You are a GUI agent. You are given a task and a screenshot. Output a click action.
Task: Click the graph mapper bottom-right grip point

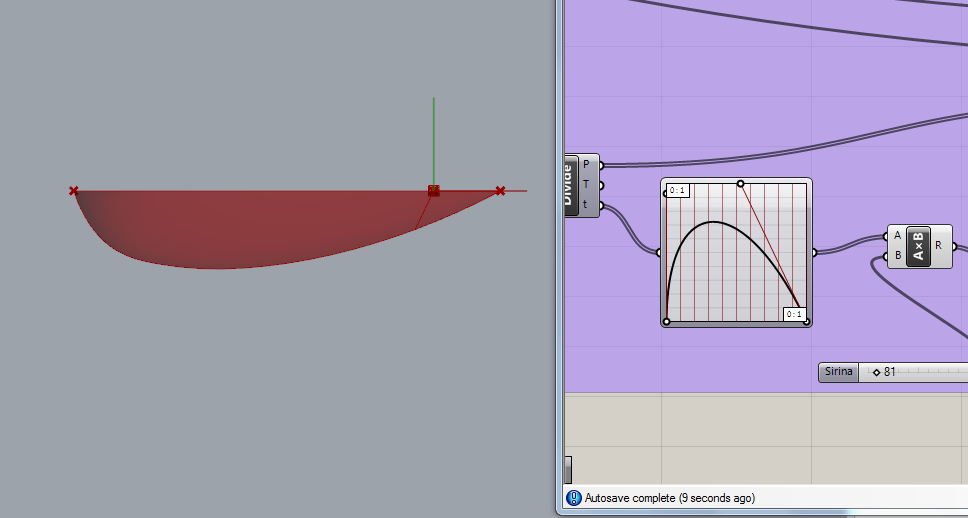(807, 322)
